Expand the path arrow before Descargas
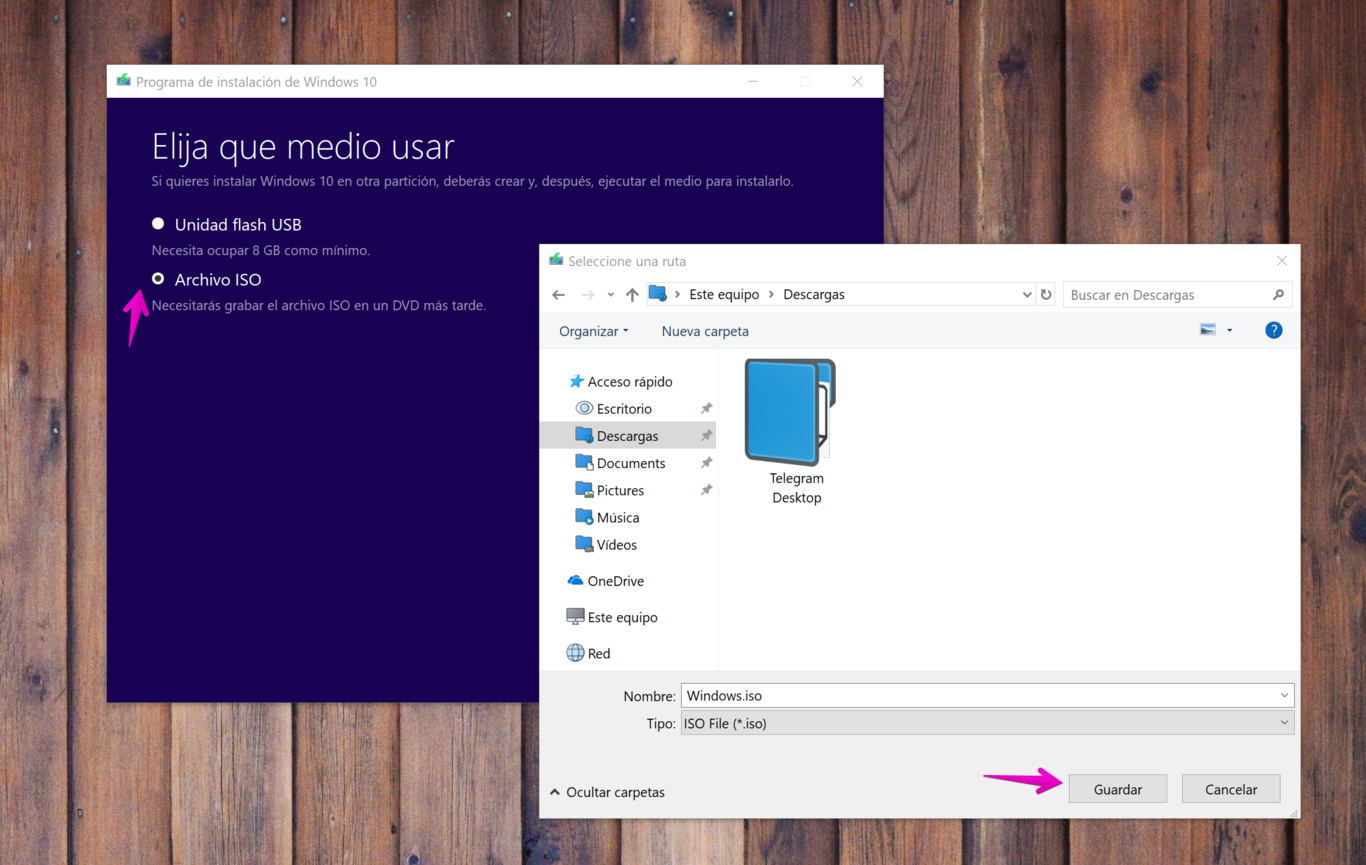The height and width of the screenshot is (865, 1366). pos(771,295)
